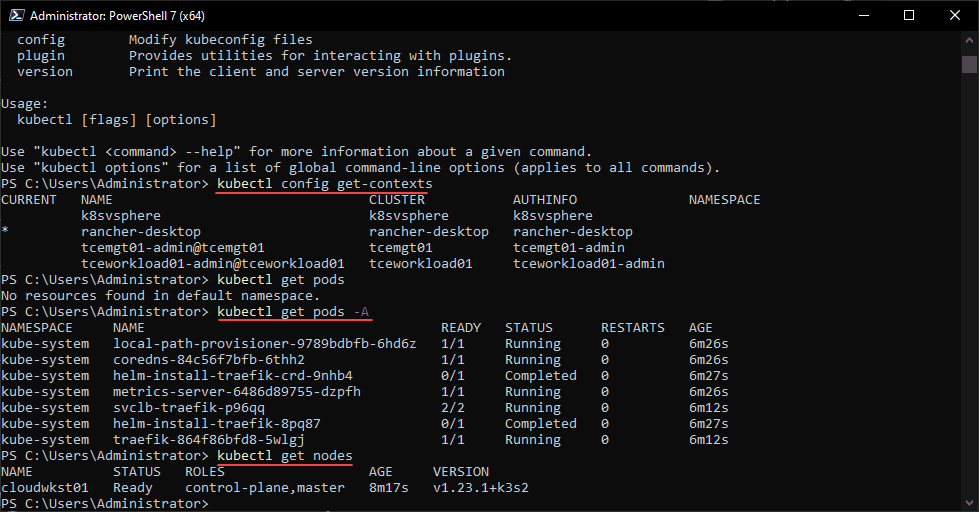Click the pod 'helm-install-traefik-8pq87'

tap(217, 424)
